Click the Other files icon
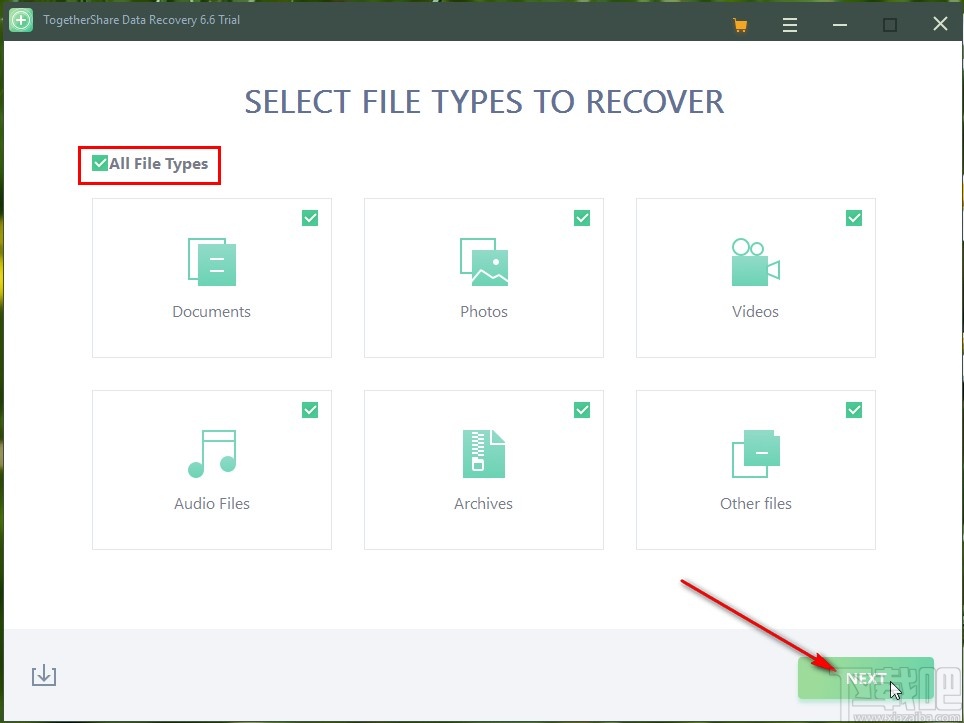This screenshot has width=964, height=723. coord(755,453)
